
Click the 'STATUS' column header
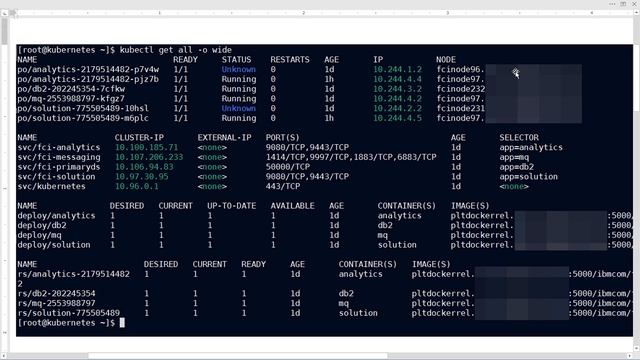pyautogui.click(x=236, y=60)
